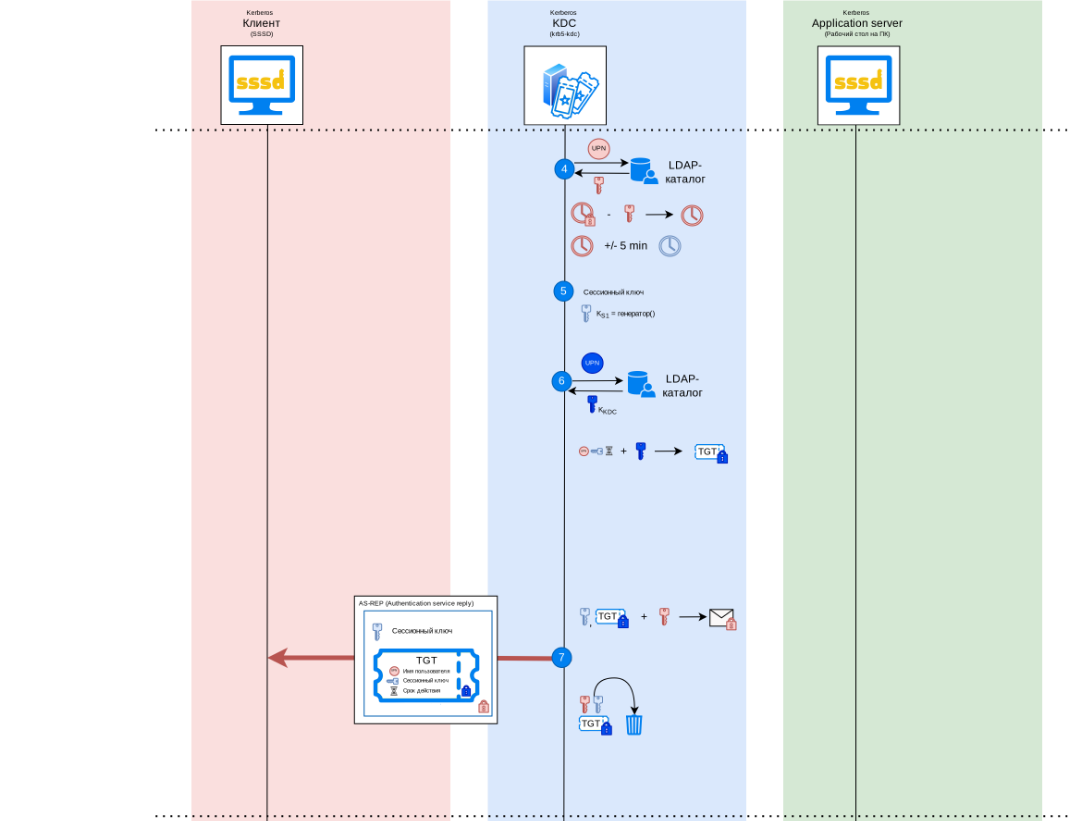Click the red UPN badge
This screenshot has height=822, width=1070.
pyautogui.click(x=598, y=148)
